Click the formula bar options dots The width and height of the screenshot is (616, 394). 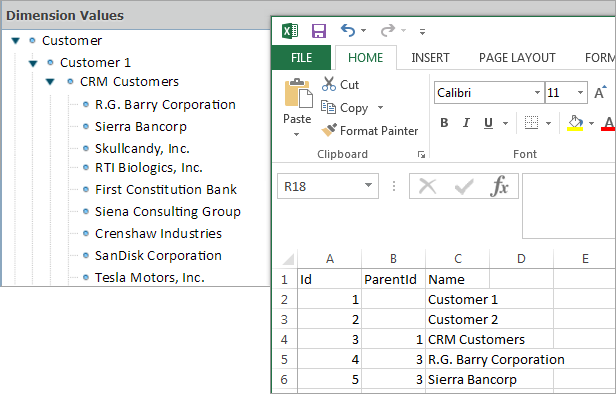pos(394,186)
